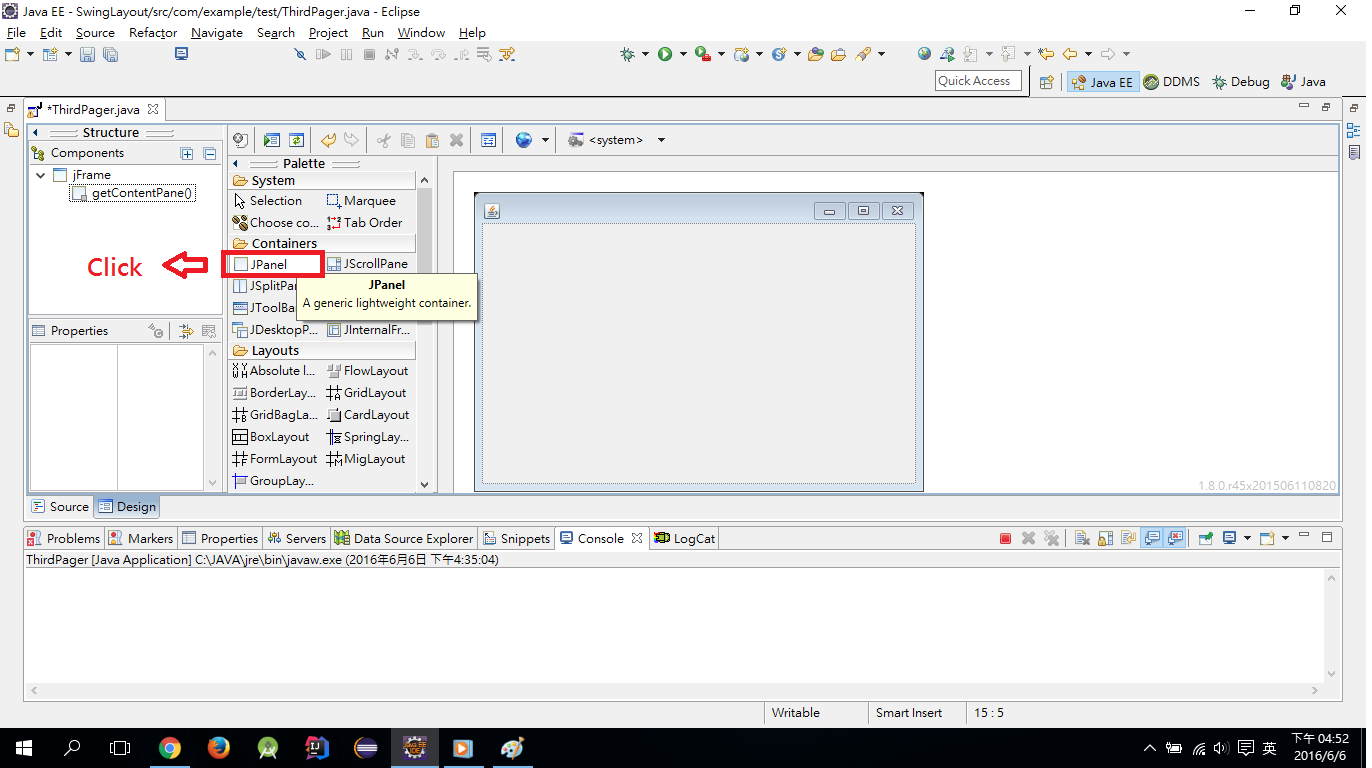The image size is (1372, 768).
Task: Click the Debug bug toolbar icon
Action: pos(627,54)
